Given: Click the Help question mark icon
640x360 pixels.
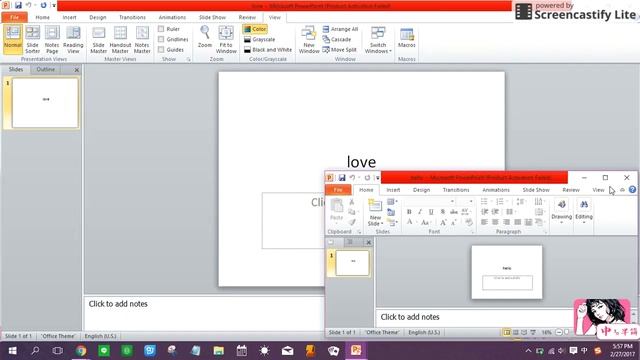Looking at the screenshot, I should [x=632, y=189].
